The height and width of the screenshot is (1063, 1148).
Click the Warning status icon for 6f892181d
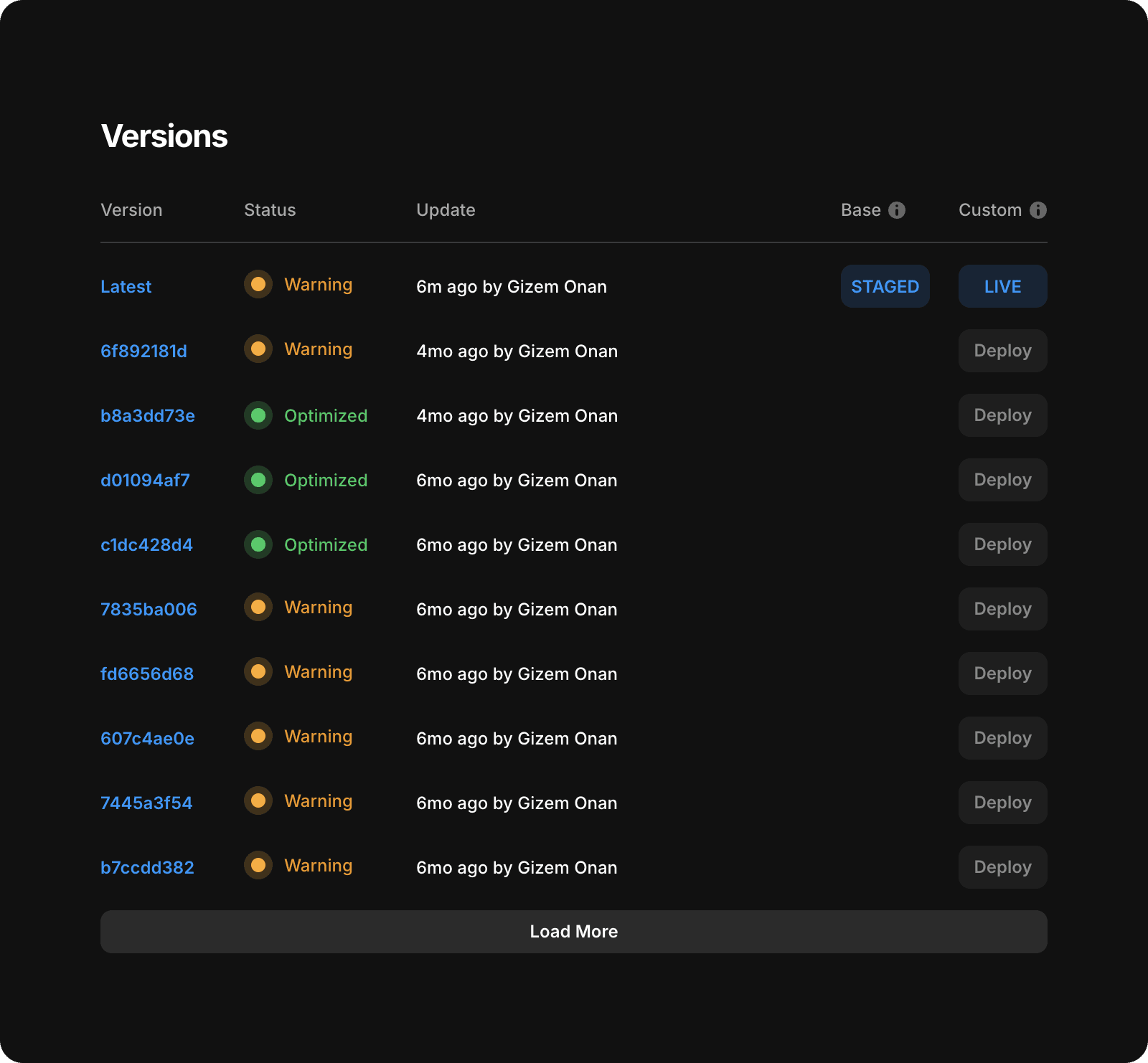(x=258, y=349)
